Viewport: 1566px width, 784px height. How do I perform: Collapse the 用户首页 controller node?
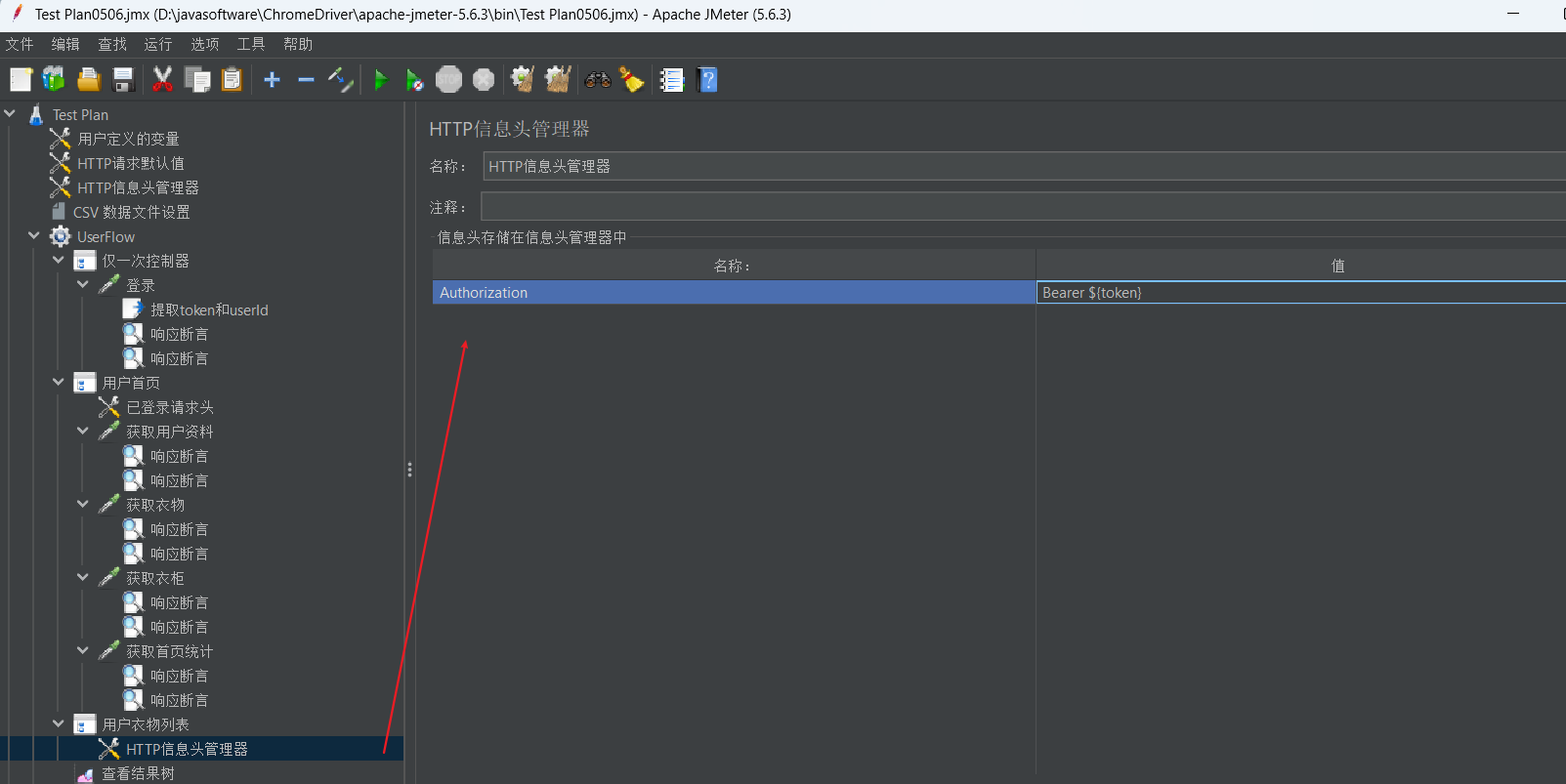[x=59, y=382]
